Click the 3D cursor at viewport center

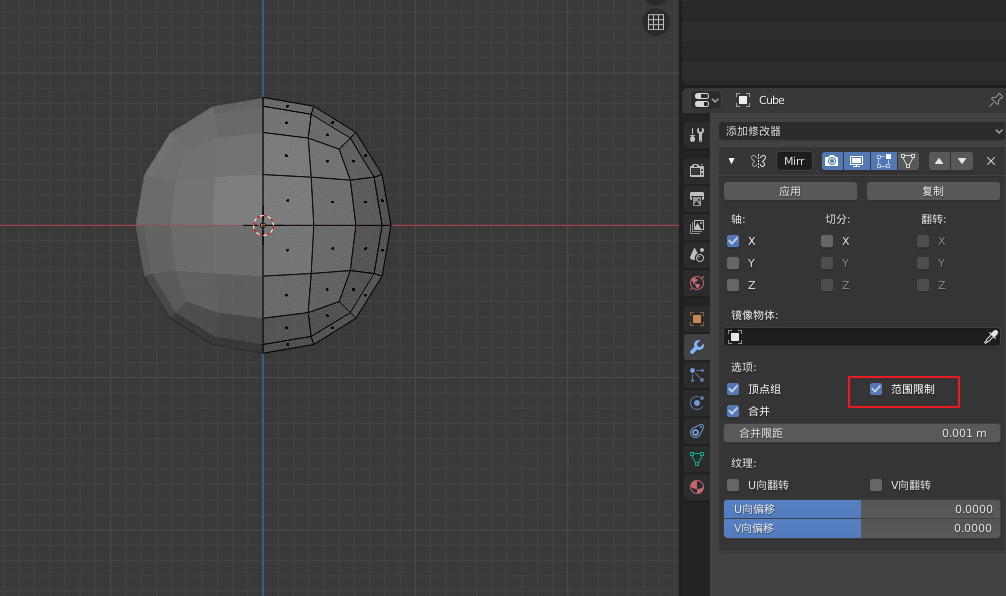pos(263,225)
